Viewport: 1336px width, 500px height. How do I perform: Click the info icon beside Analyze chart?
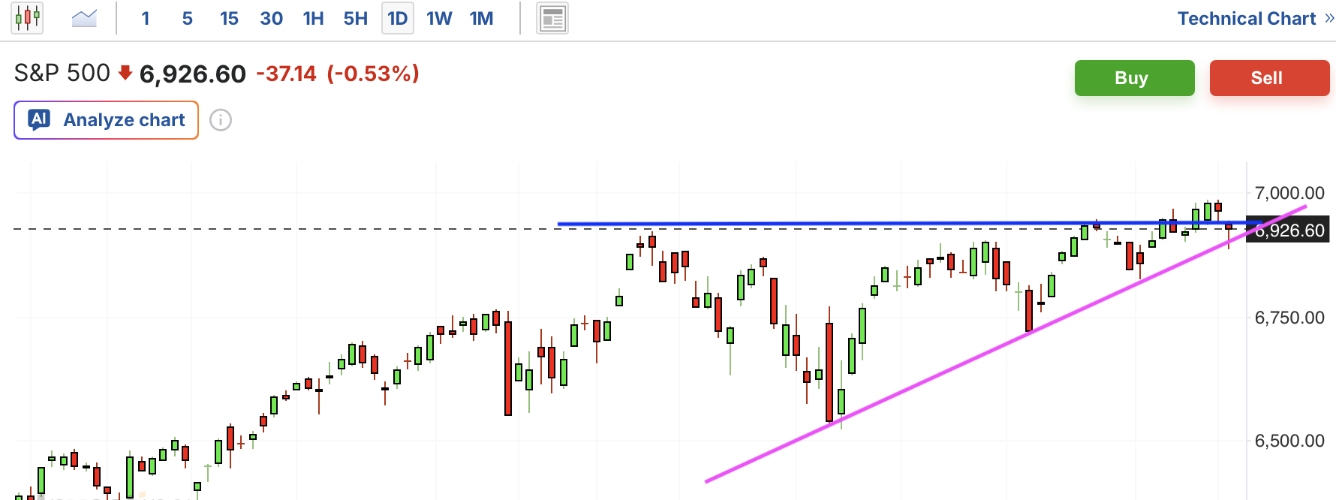point(221,120)
